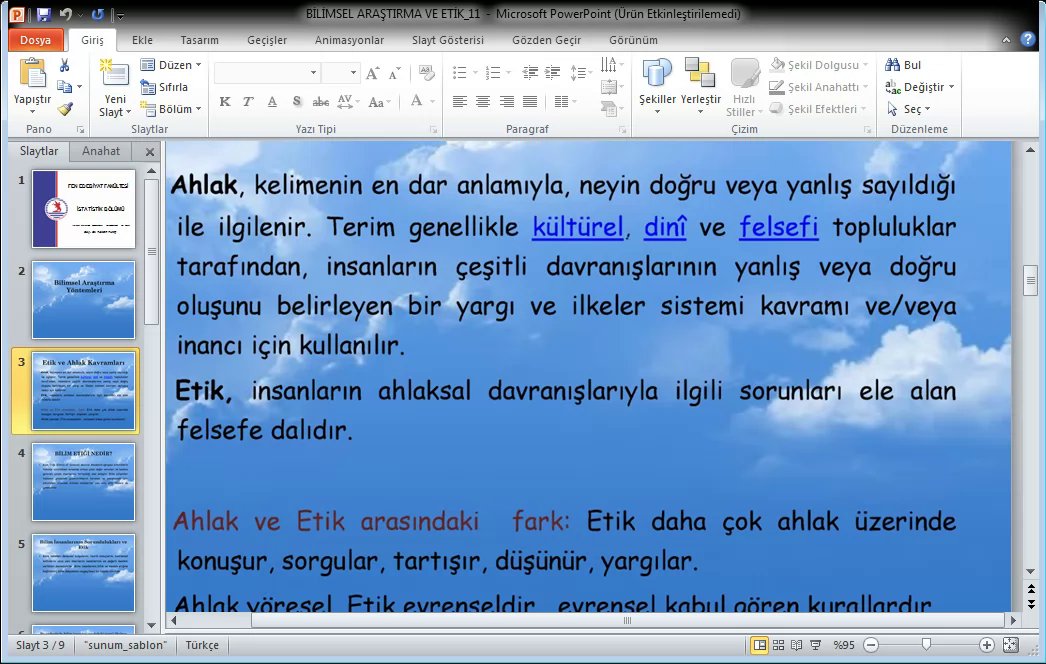Select slide 2 thumbnail Bilimsel Araştırma Yöntemleri
Viewport: 1046px width, 664px height.
83,300
